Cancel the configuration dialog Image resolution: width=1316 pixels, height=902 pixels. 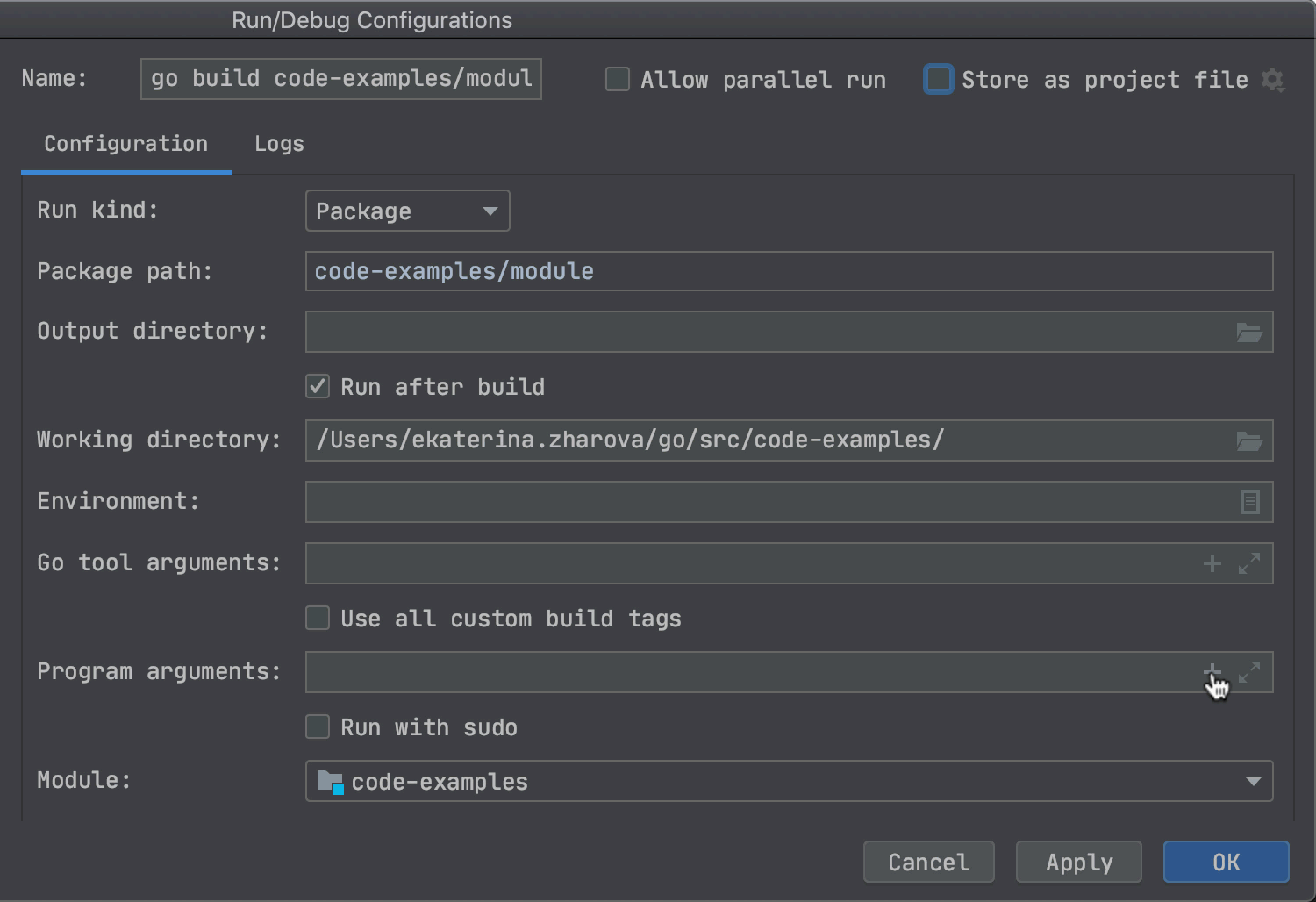click(929, 863)
